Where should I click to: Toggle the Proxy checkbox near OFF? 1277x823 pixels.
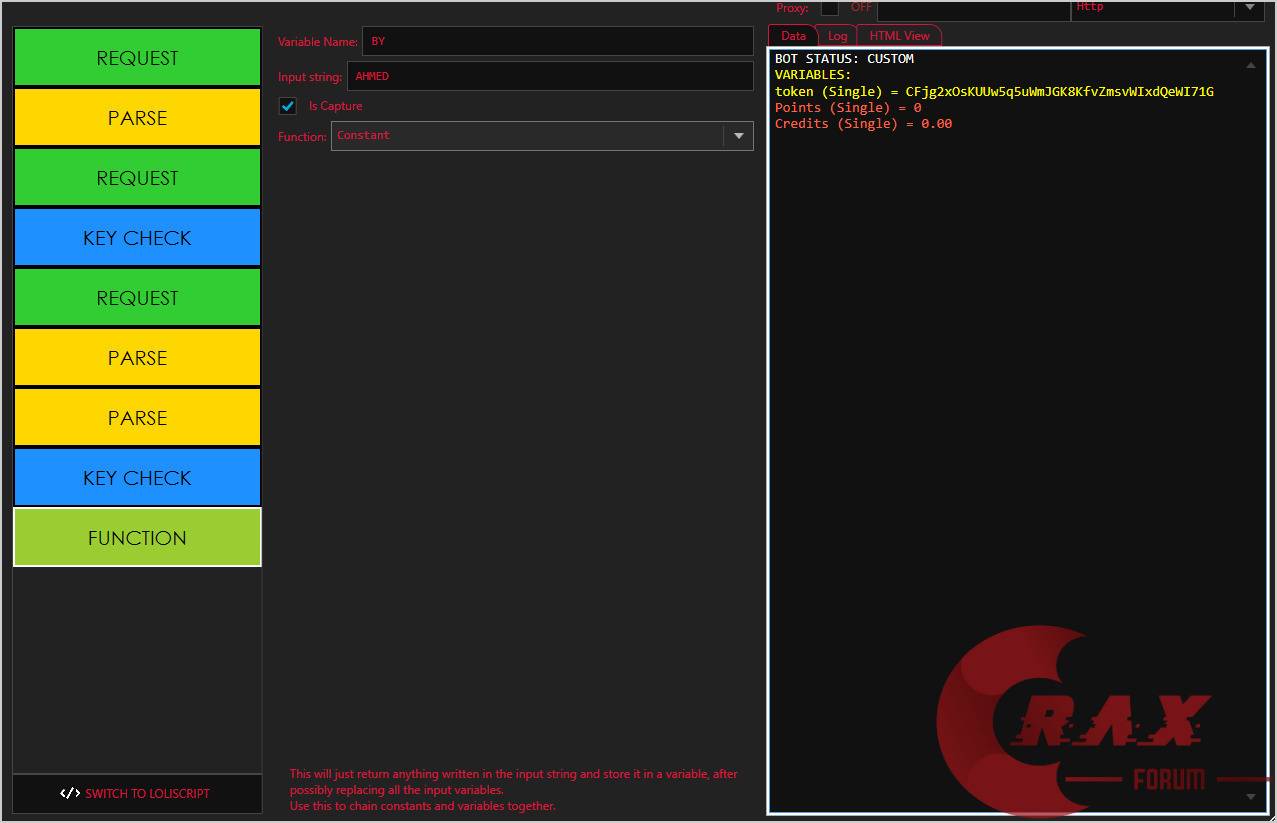(830, 7)
